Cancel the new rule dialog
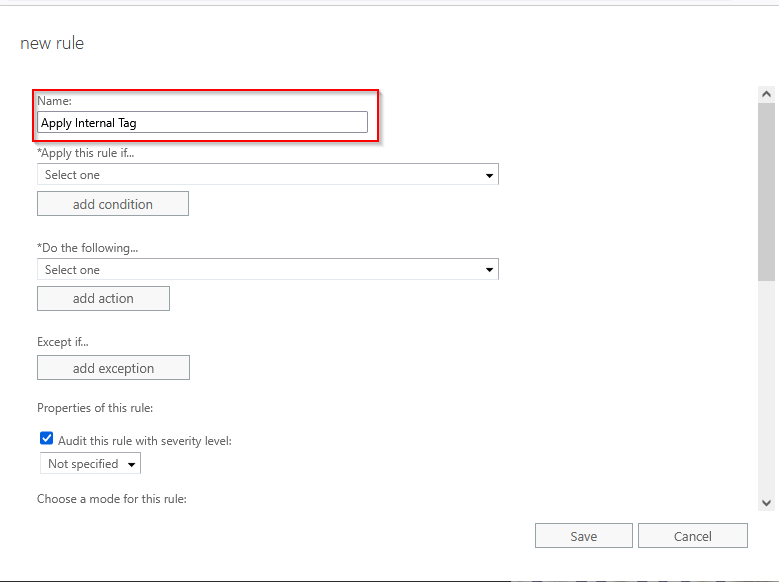This screenshot has width=779, height=582. [x=692, y=536]
